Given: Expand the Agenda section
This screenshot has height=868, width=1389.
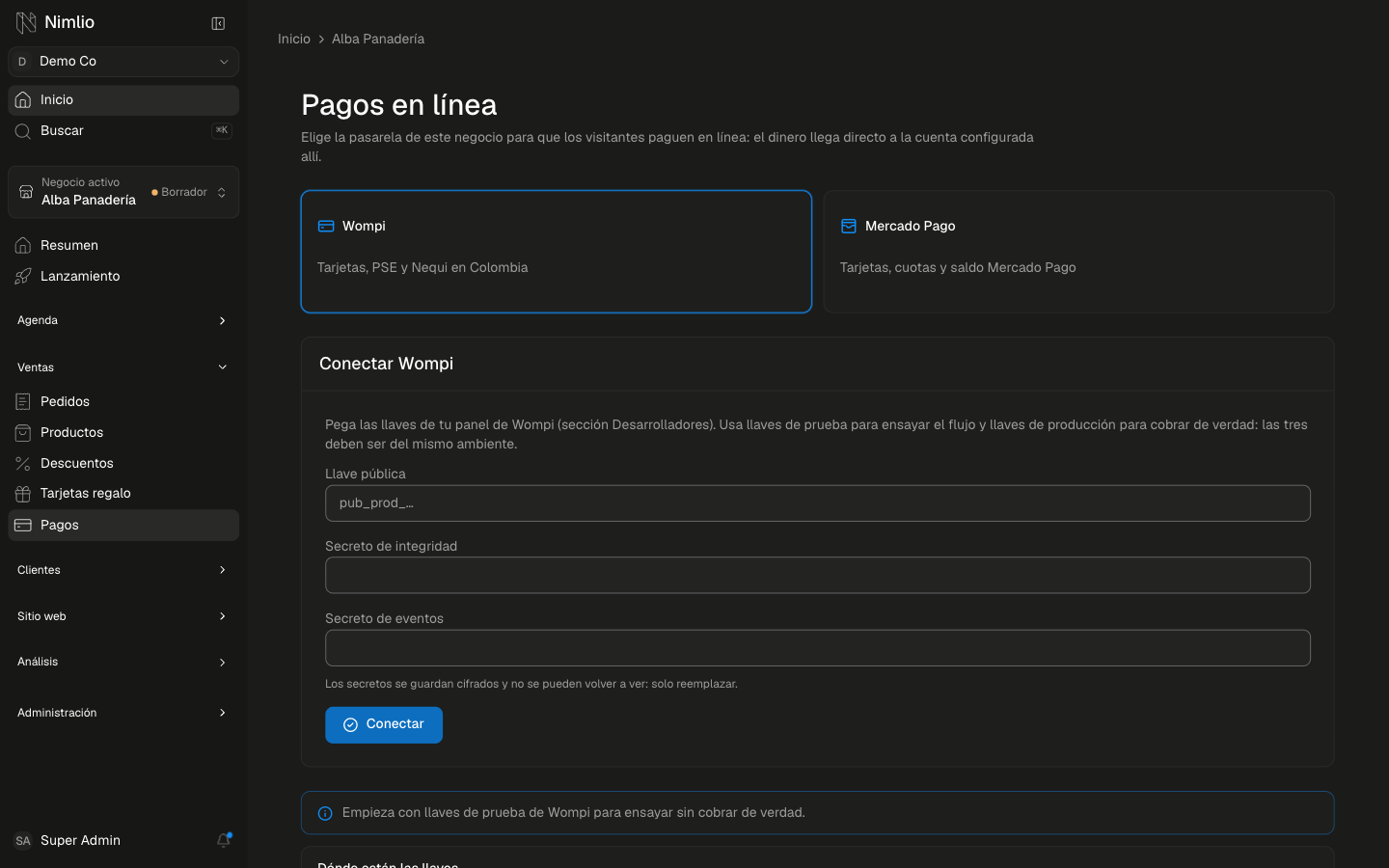Looking at the screenshot, I should pyautogui.click(x=123, y=320).
